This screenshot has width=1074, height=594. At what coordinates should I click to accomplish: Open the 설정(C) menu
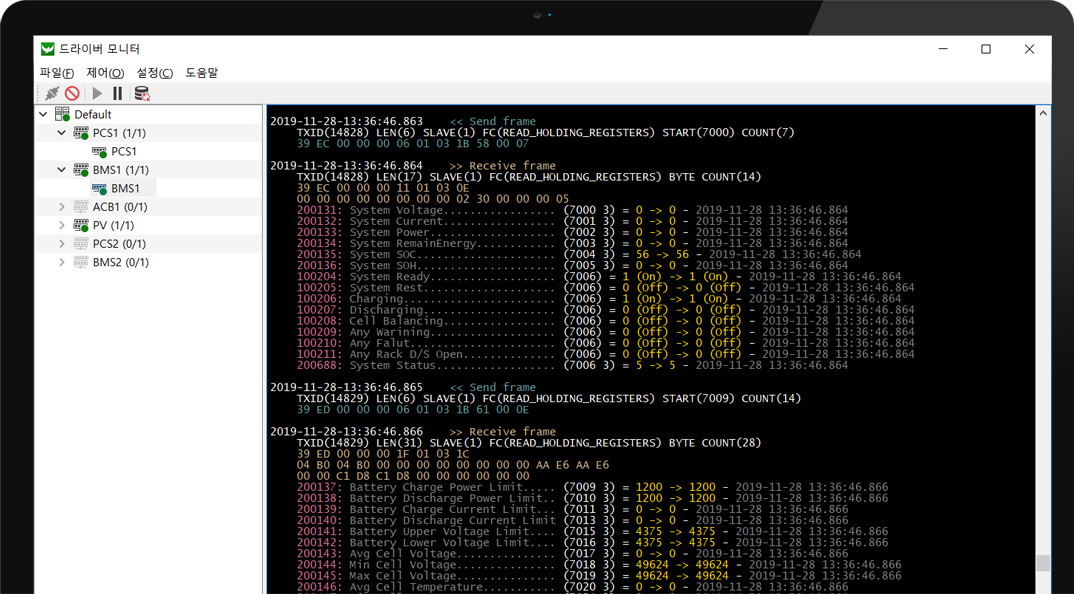[155, 73]
